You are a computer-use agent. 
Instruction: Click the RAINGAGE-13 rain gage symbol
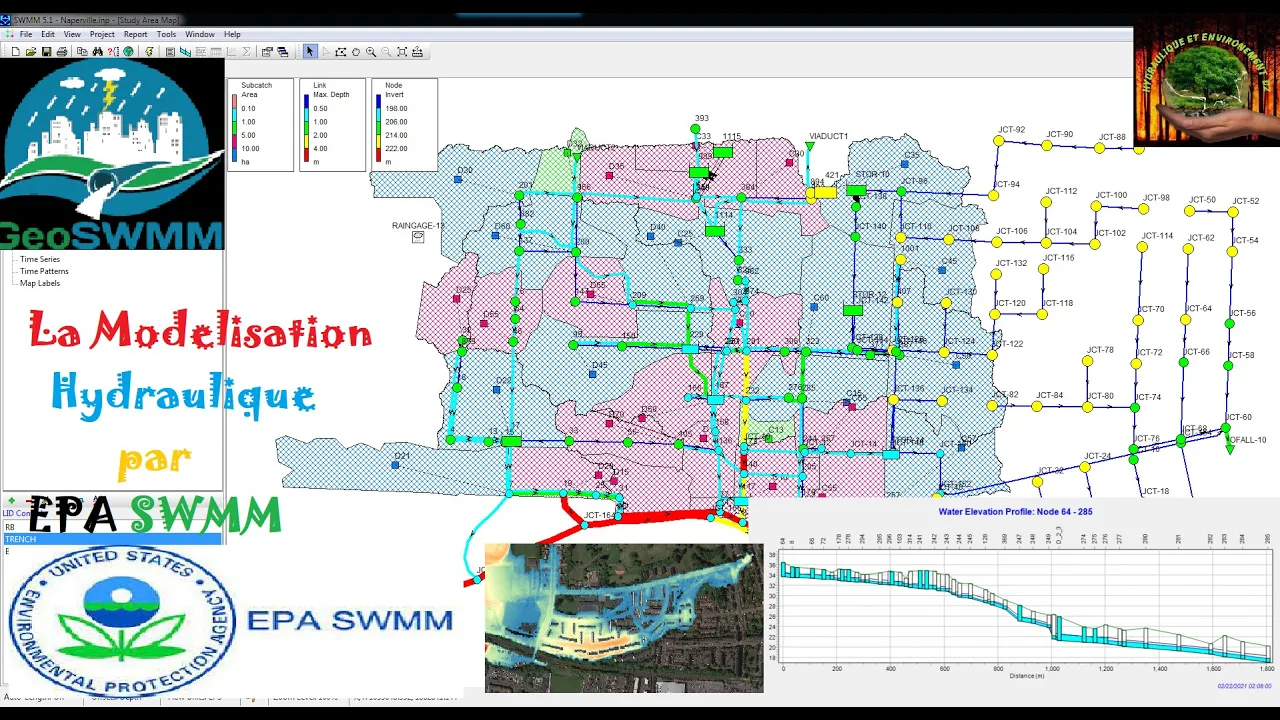coord(418,237)
